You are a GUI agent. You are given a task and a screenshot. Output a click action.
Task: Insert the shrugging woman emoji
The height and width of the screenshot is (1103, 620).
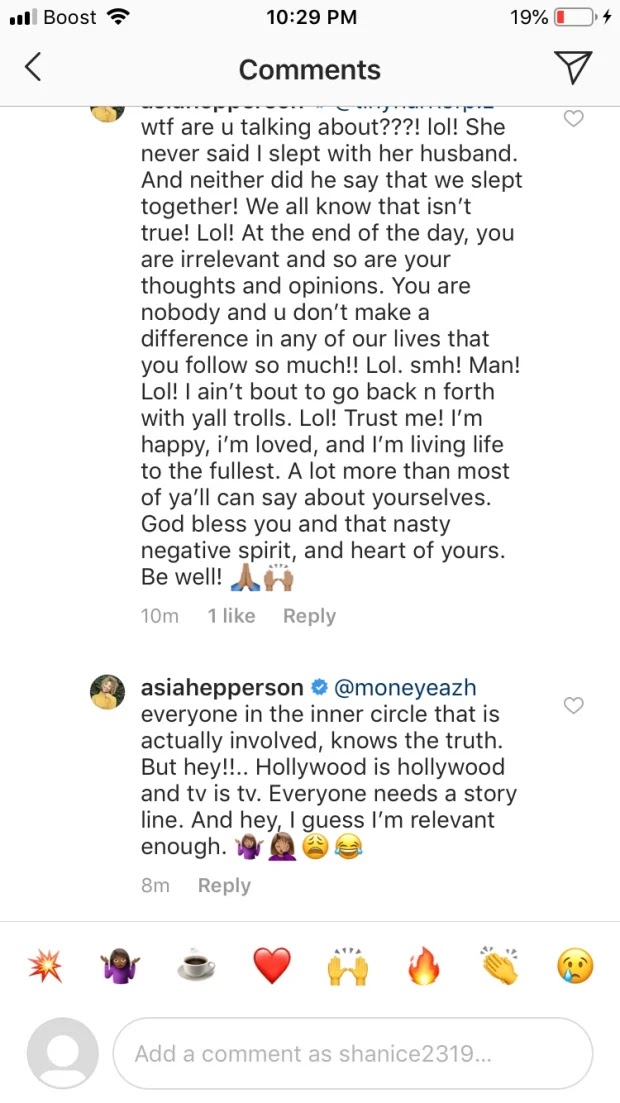(121, 966)
